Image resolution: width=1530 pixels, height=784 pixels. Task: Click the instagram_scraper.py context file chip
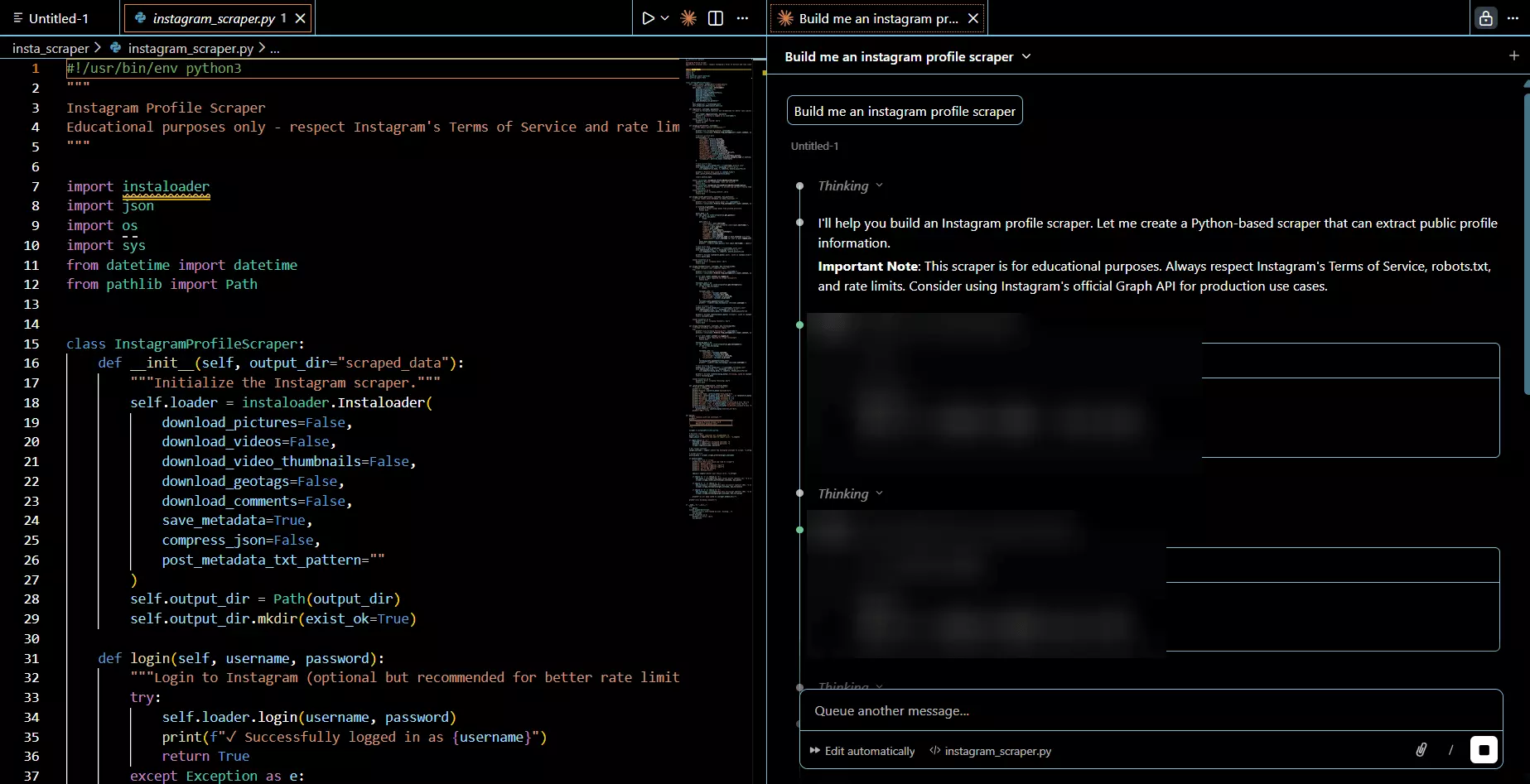click(x=991, y=751)
